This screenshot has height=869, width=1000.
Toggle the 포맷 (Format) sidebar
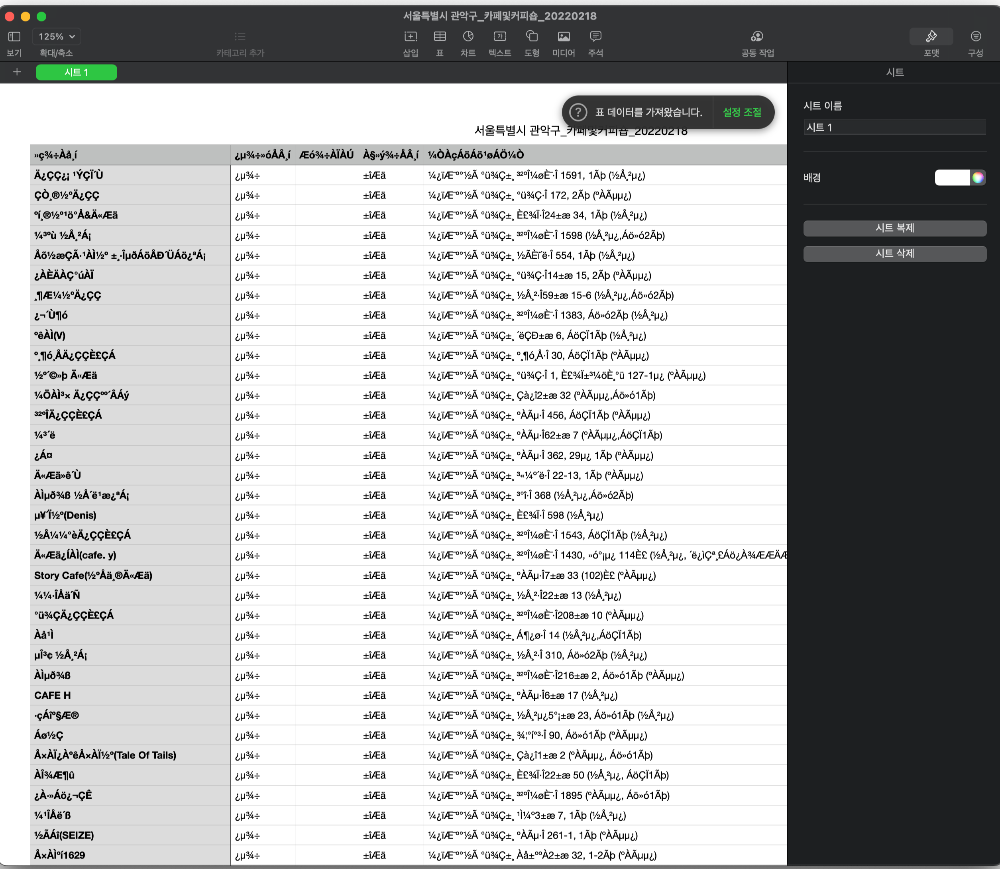pyautogui.click(x=931, y=36)
